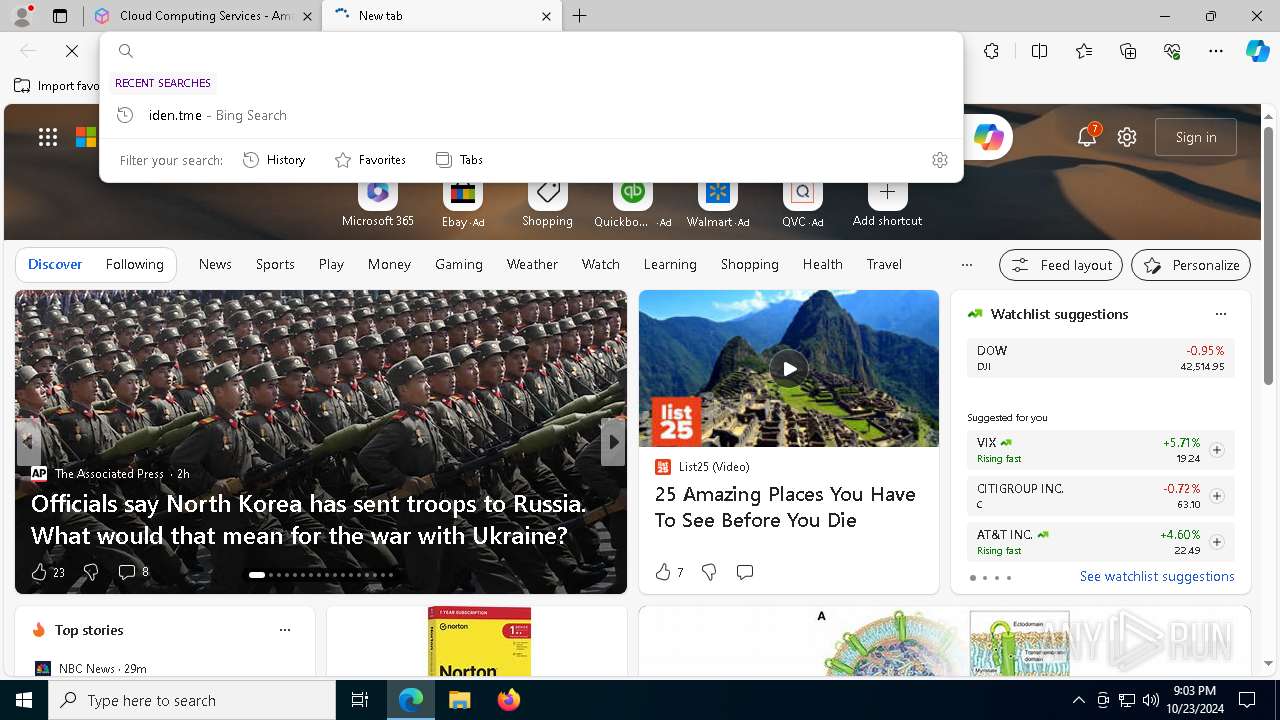
Task: Open the Weather category
Action: (532, 264)
